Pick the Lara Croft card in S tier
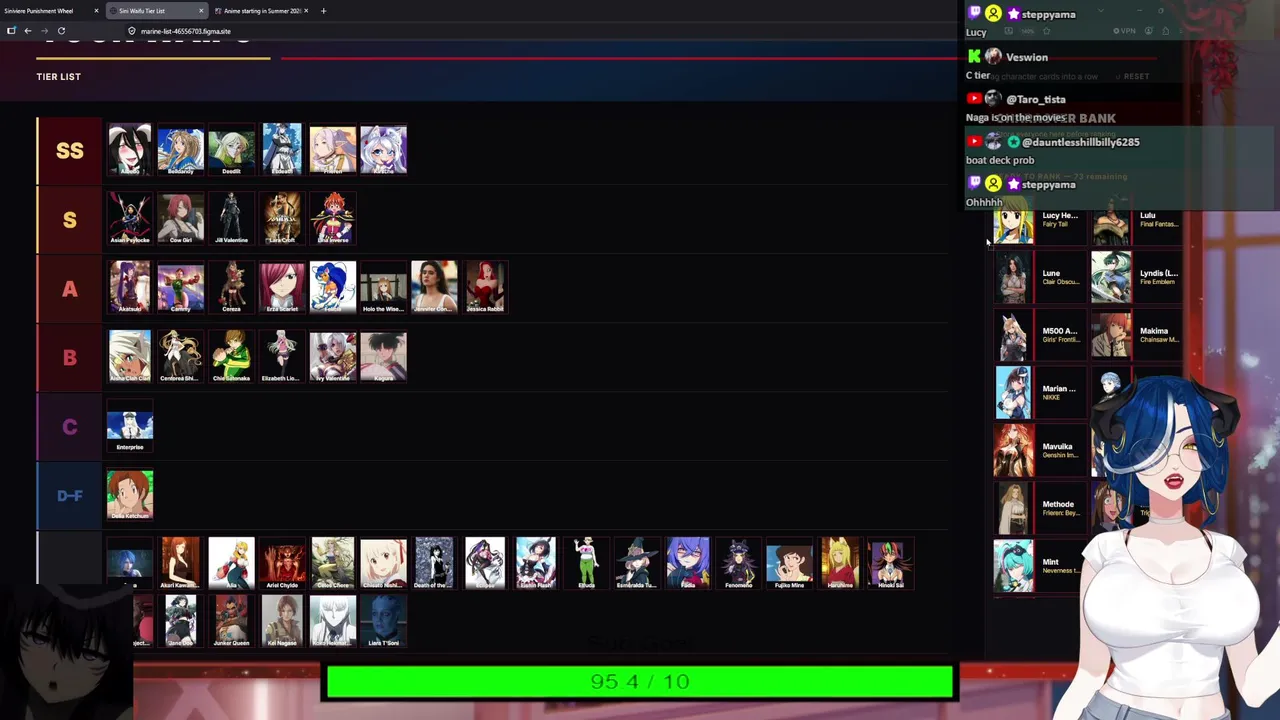 click(282, 219)
